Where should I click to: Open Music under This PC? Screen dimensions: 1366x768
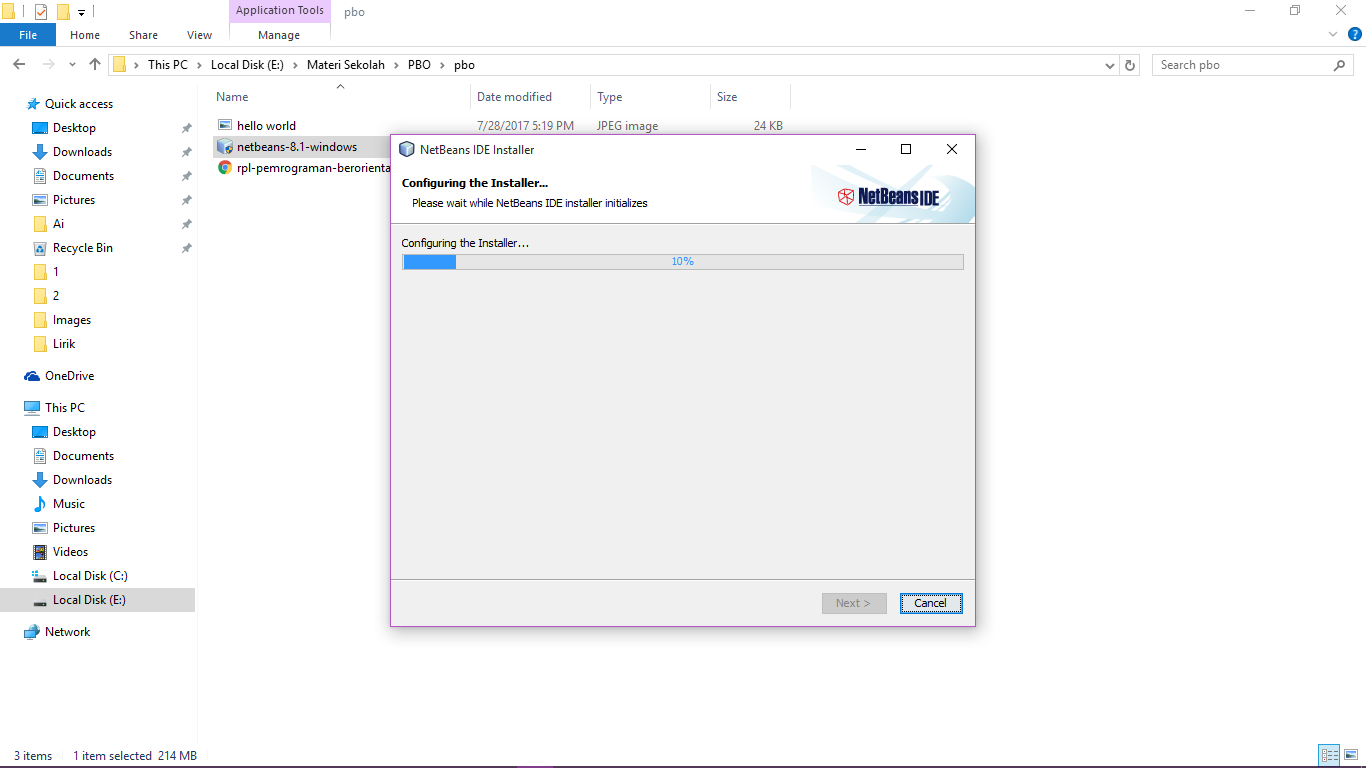(x=69, y=504)
